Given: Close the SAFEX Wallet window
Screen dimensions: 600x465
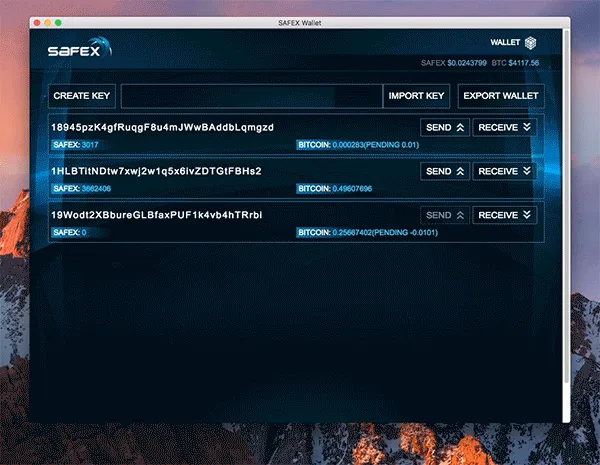Looking at the screenshot, I should 37,23.
